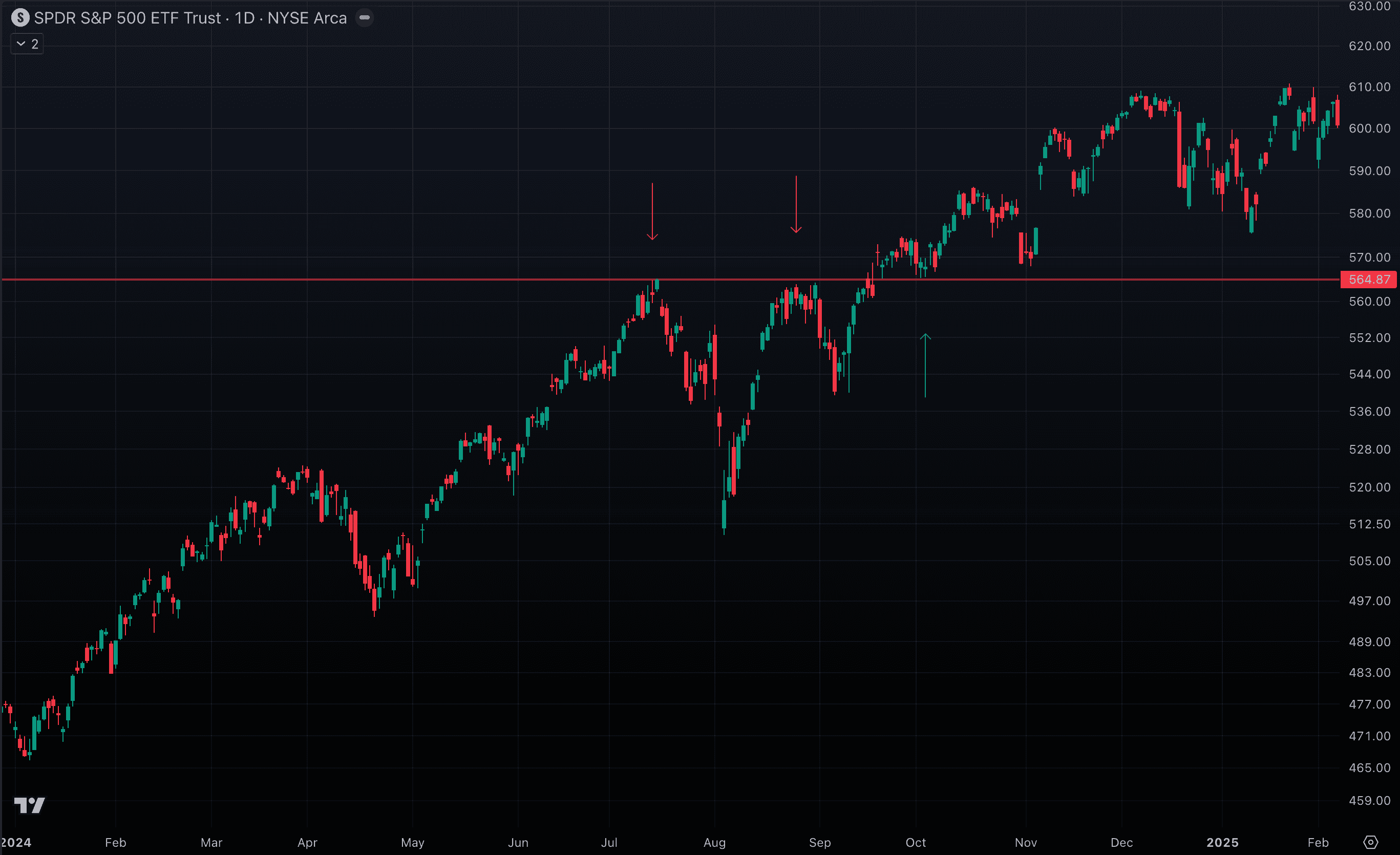The image size is (1400, 855).
Task: Click the Apr label on time axis
Action: click(307, 843)
